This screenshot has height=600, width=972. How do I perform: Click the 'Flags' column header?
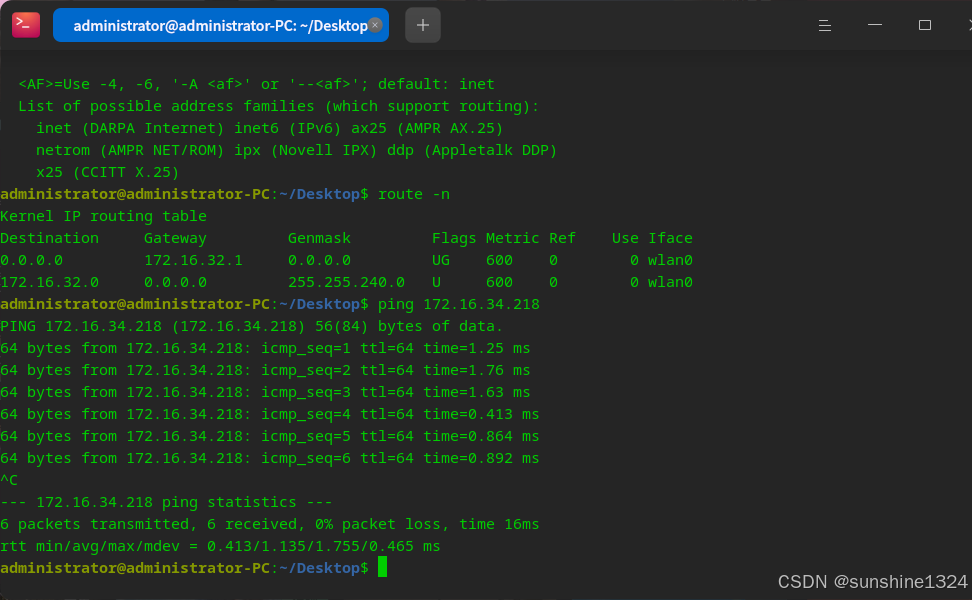(454, 239)
